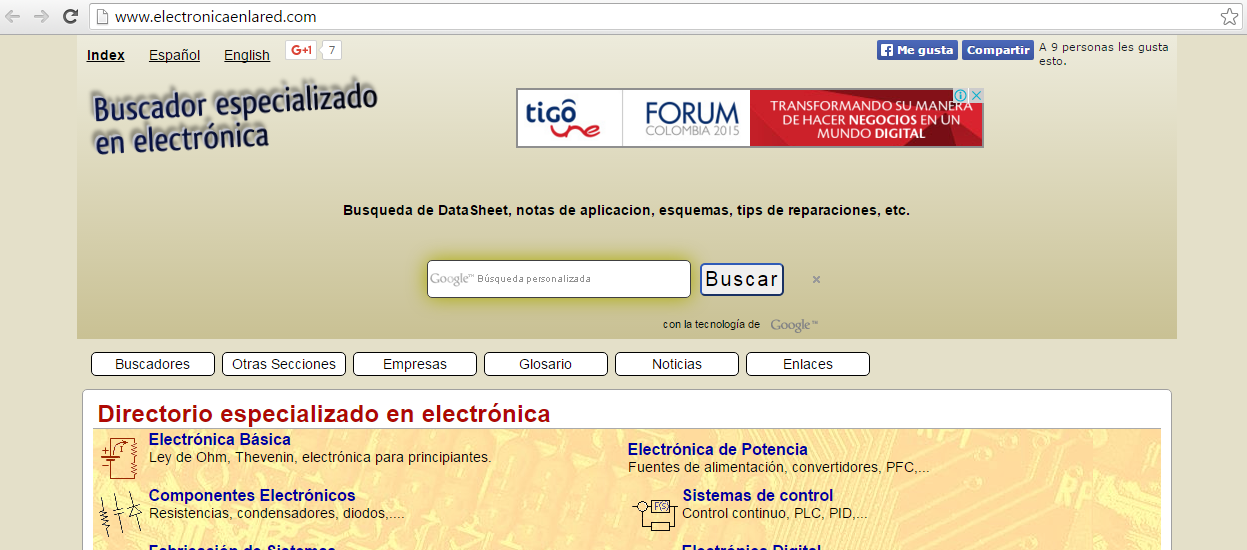Viewport: 1247px width, 550px height.
Task: Click the A 9 personas les gusta esto text
Action: click(1103, 54)
